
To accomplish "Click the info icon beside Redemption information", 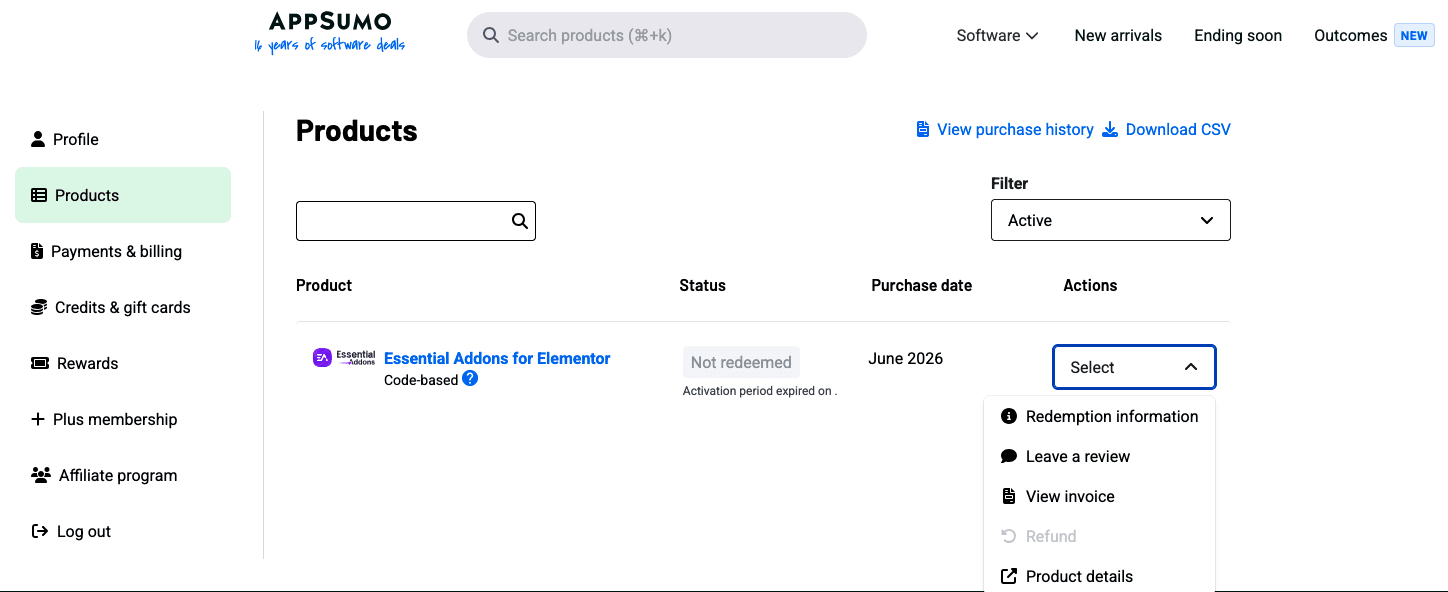I will tap(1009, 416).
